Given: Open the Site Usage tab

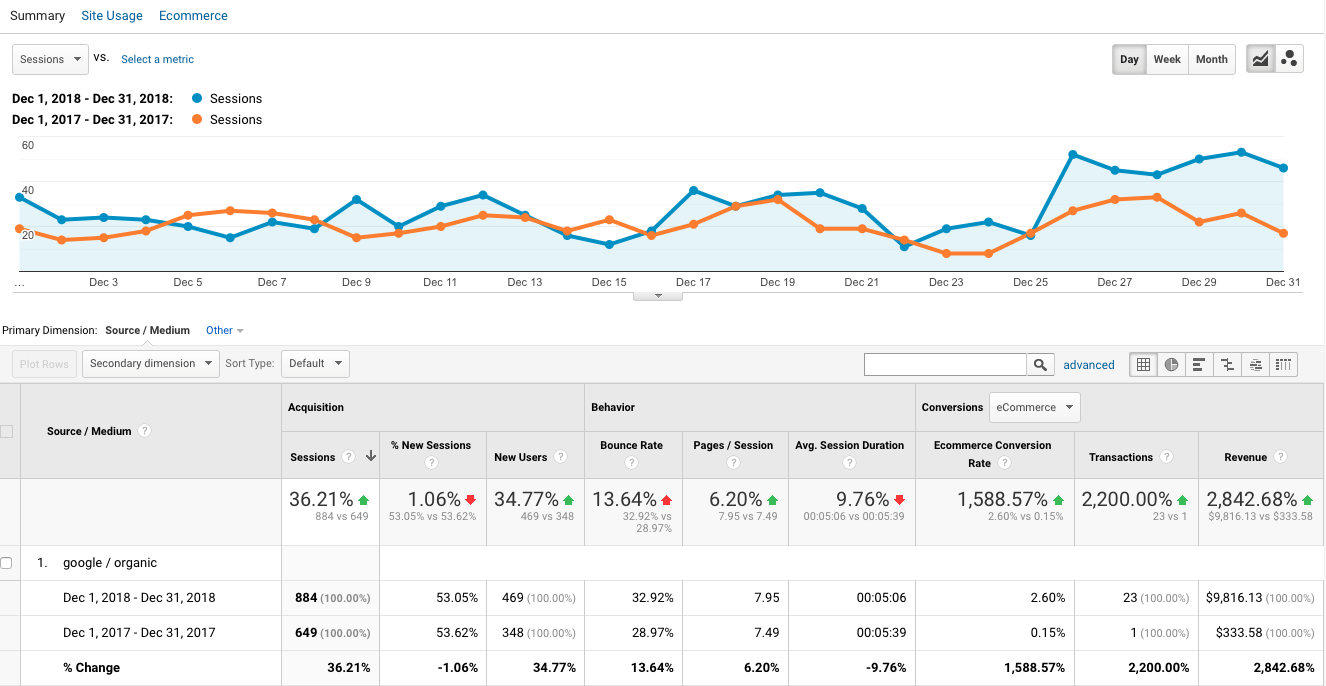Looking at the screenshot, I should click(x=112, y=16).
